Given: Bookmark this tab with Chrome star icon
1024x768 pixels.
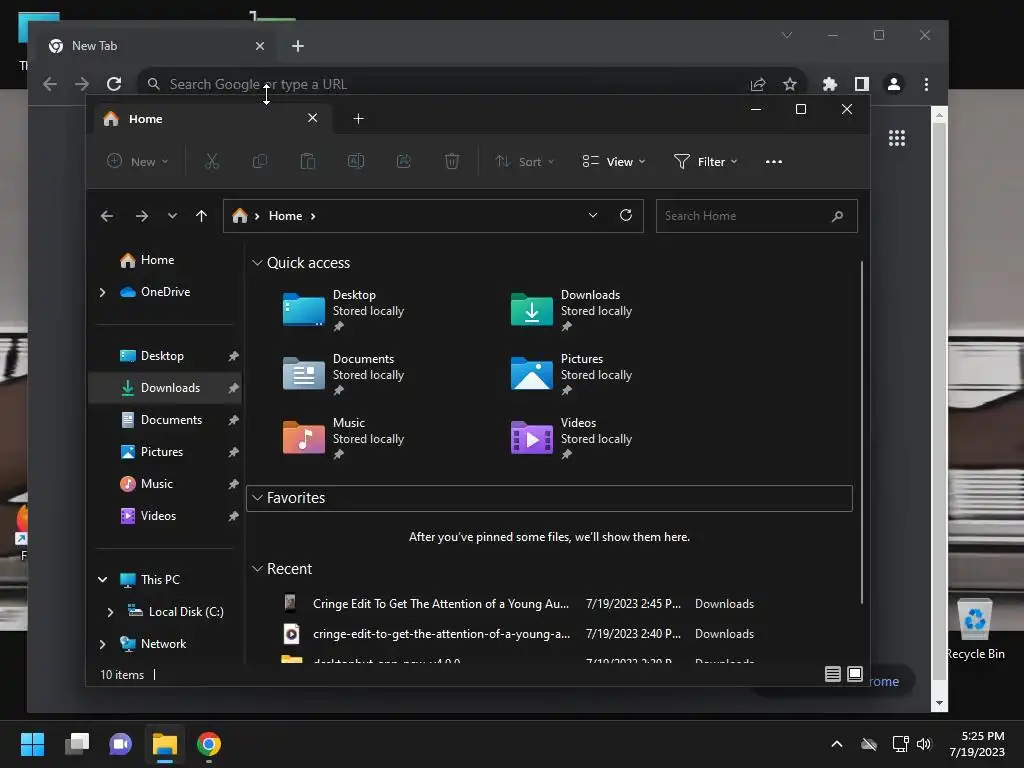Looking at the screenshot, I should pos(790,84).
